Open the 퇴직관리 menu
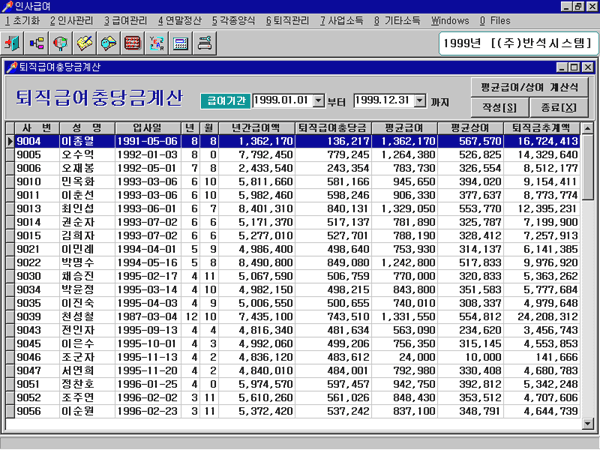This screenshot has height=450, width=600. (287, 20)
